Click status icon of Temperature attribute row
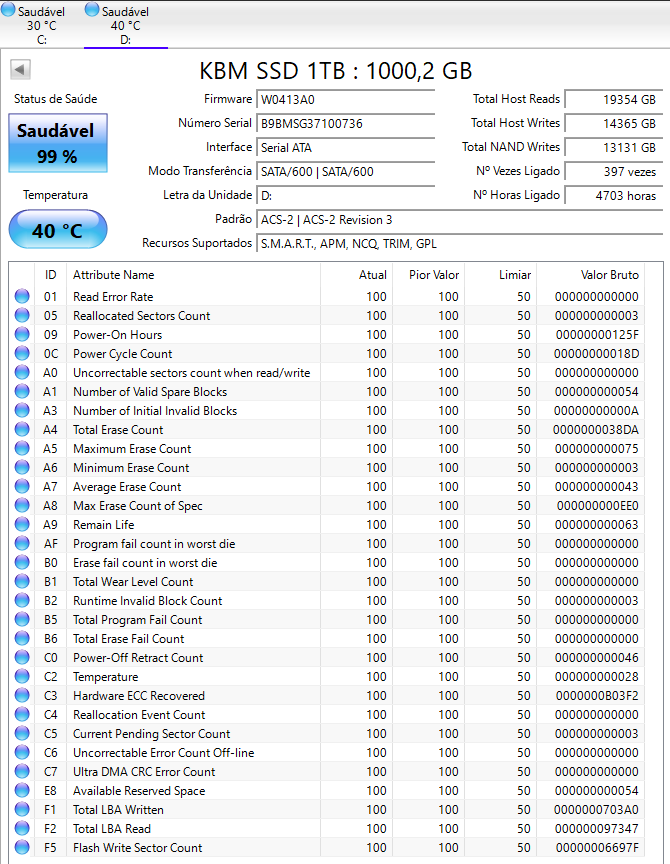The width and height of the screenshot is (670, 864). click(x=22, y=677)
